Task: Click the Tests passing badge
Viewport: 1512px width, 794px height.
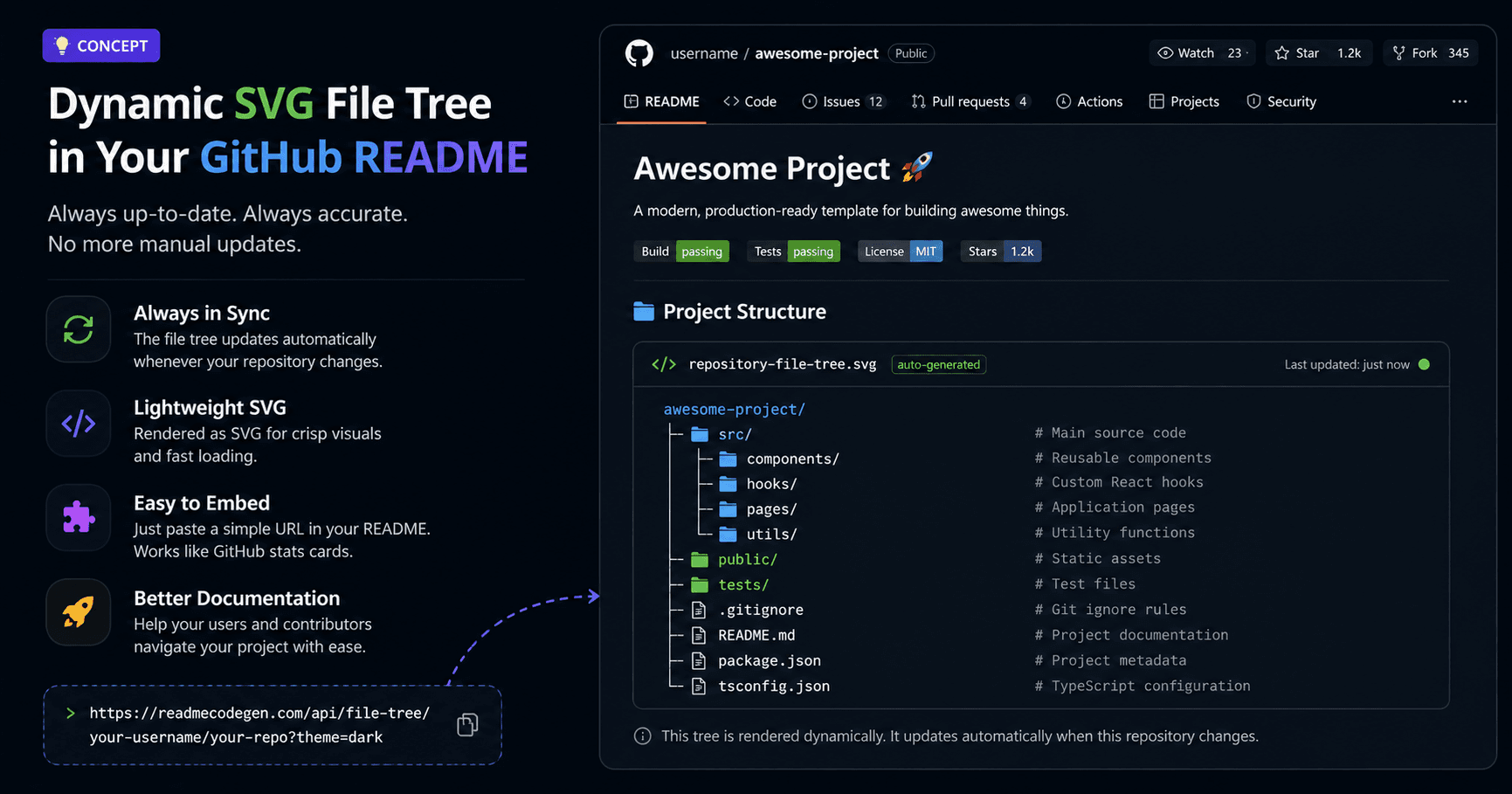Action: [793, 252]
